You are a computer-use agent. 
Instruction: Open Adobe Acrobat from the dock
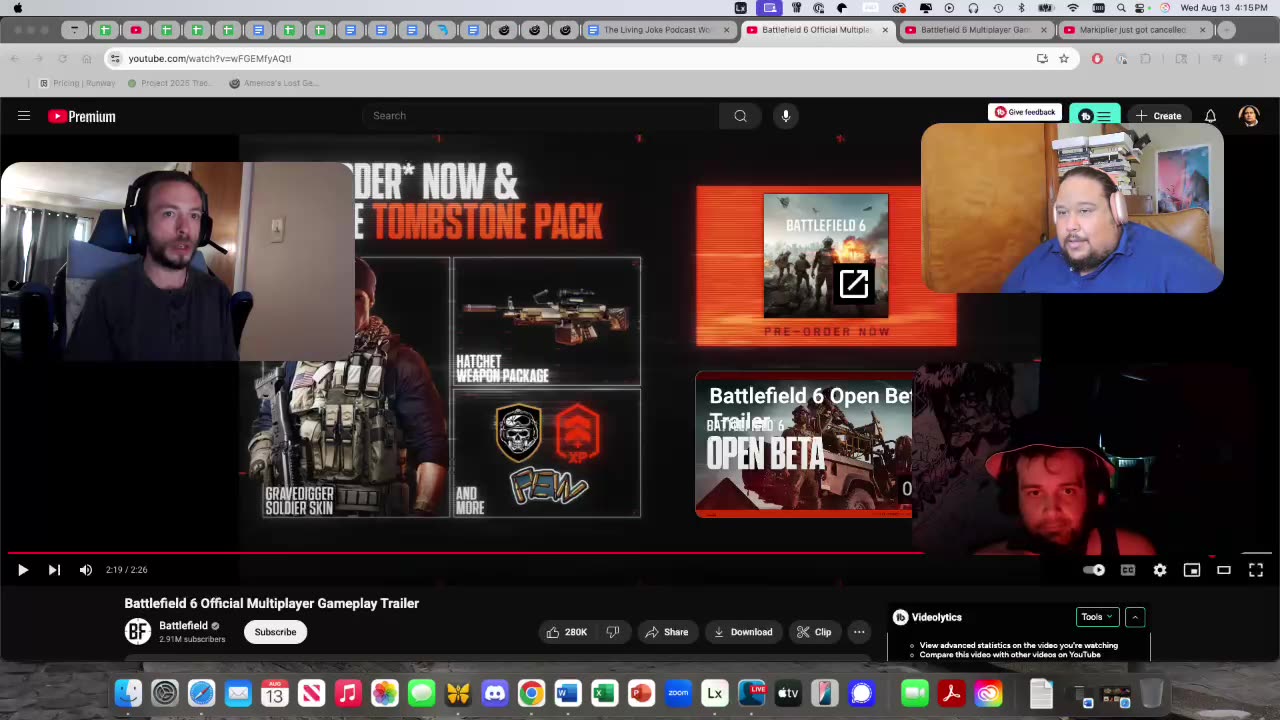tap(951, 693)
